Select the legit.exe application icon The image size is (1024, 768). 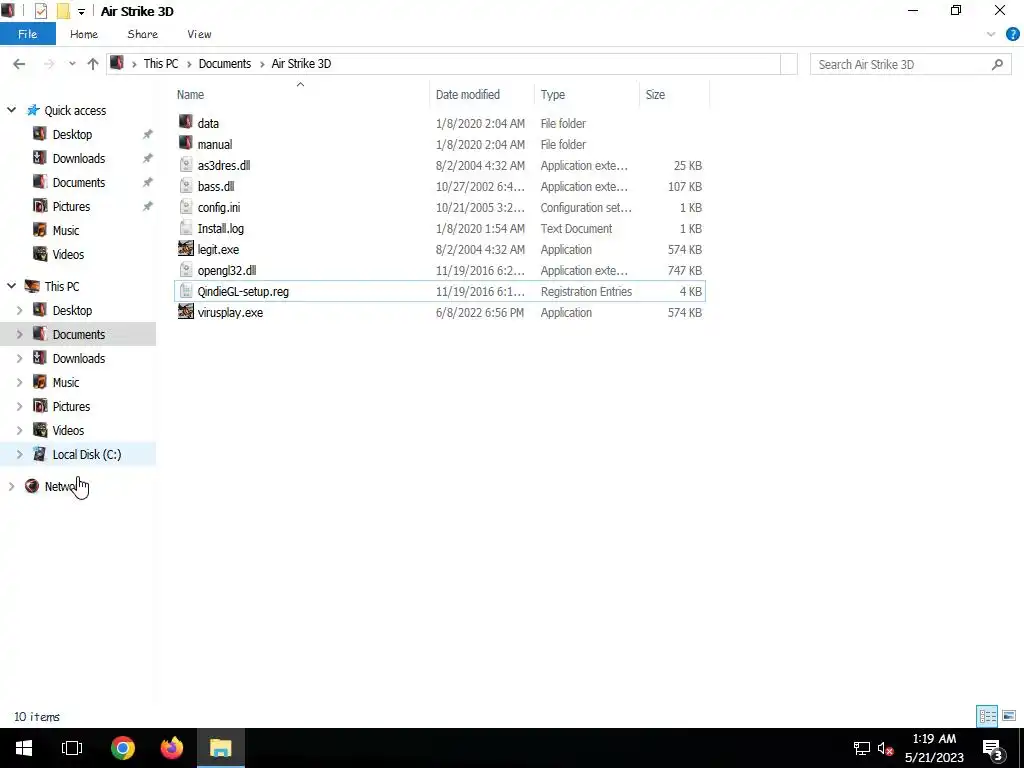pos(186,249)
